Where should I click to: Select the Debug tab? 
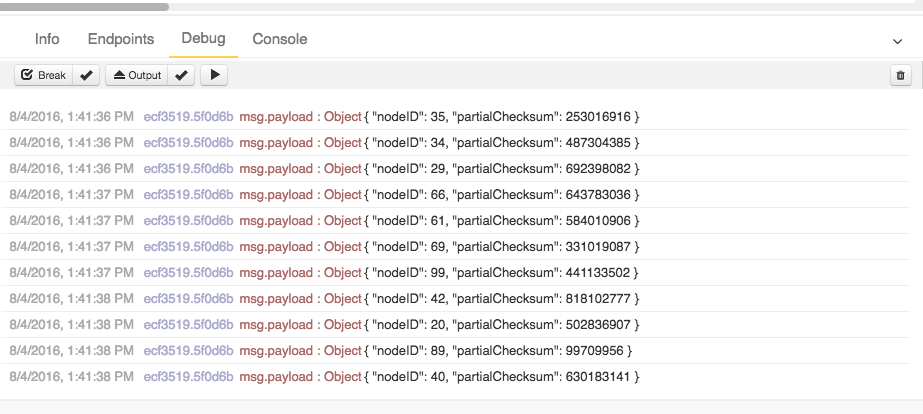203,39
